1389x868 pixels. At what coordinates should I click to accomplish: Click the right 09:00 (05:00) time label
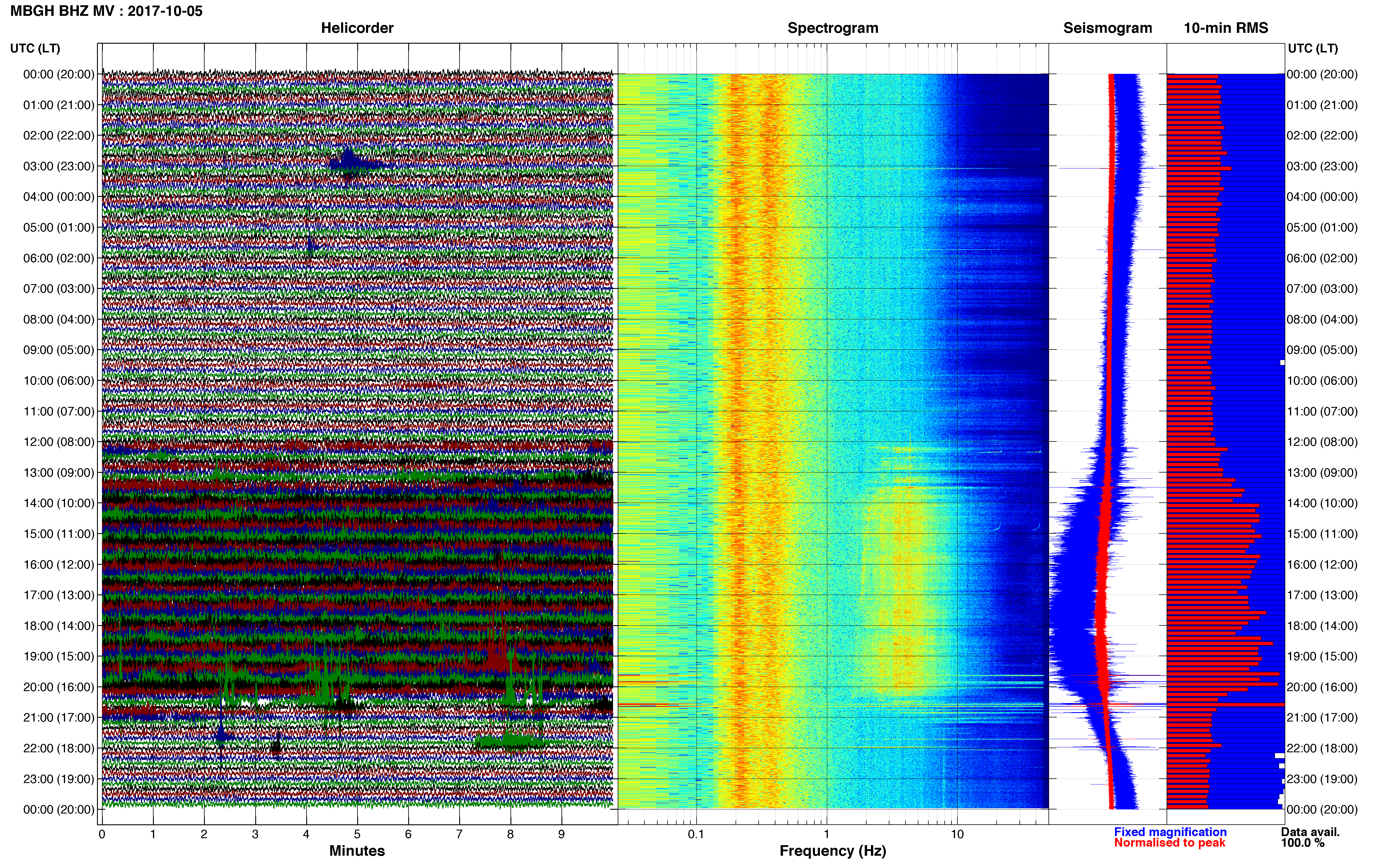(1322, 349)
